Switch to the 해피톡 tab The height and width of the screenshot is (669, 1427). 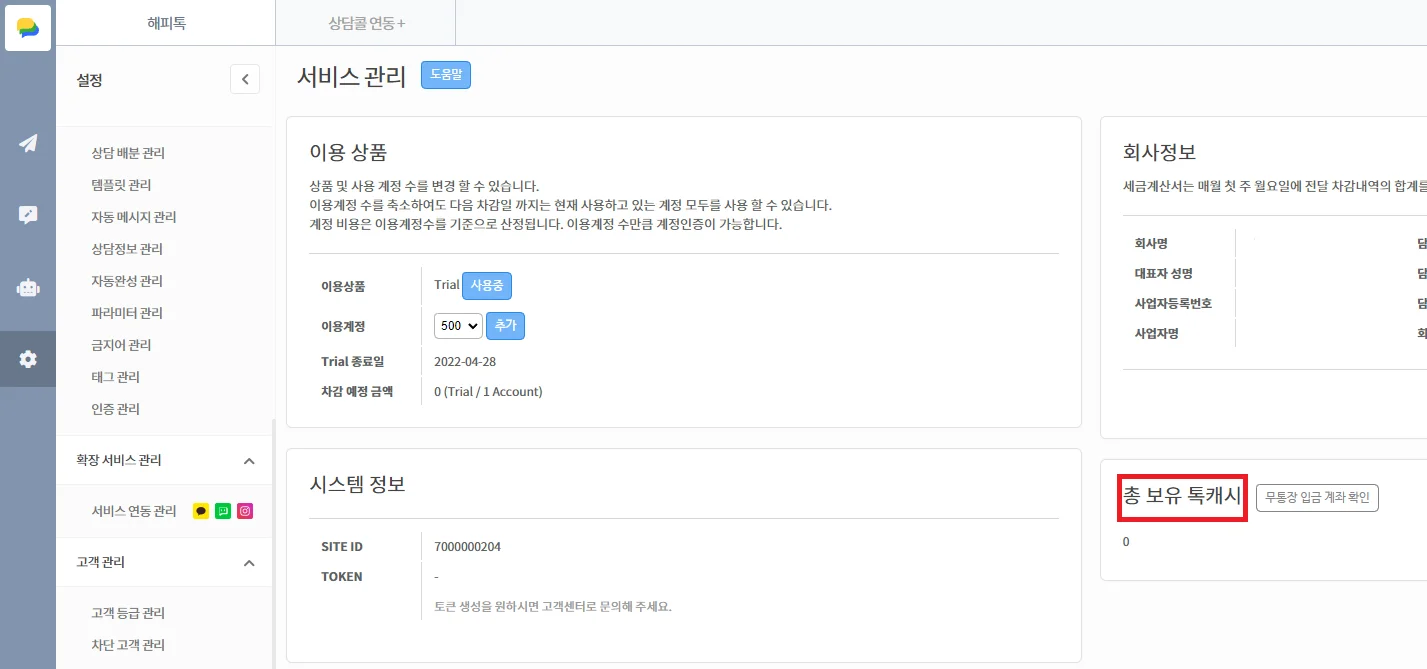166,22
